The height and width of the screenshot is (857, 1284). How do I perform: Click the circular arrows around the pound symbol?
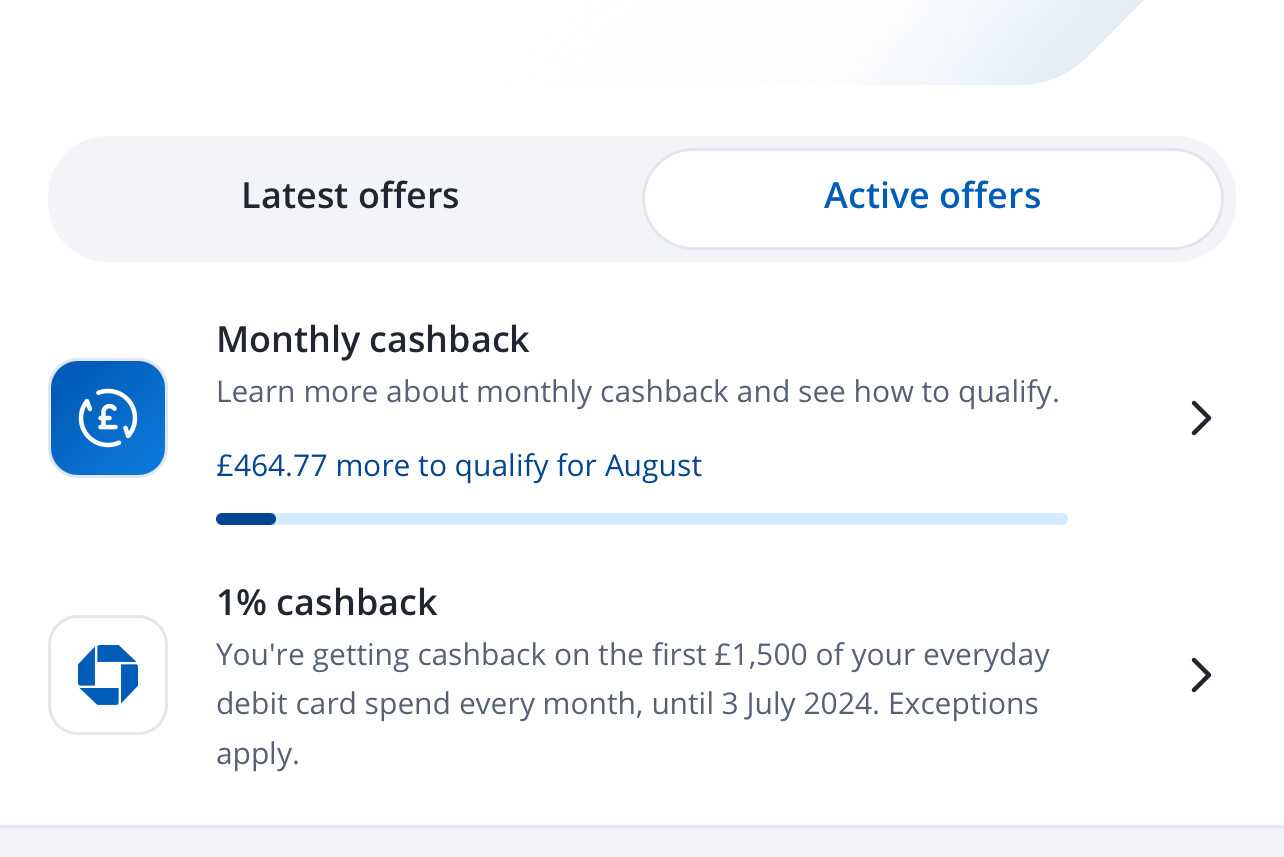coord(108,418)
